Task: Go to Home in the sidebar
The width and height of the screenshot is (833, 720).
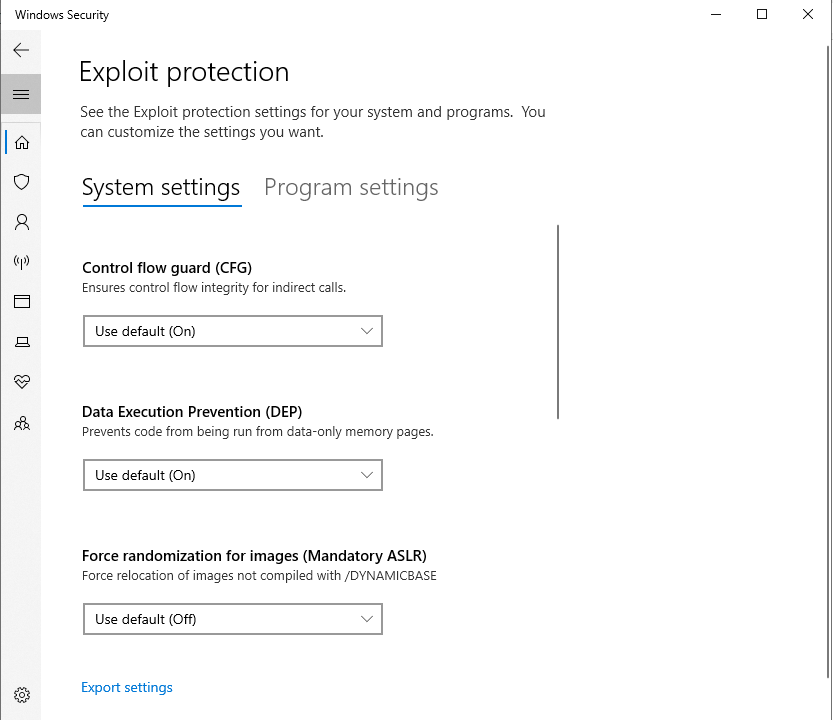Action: click(x=22, y=142)
